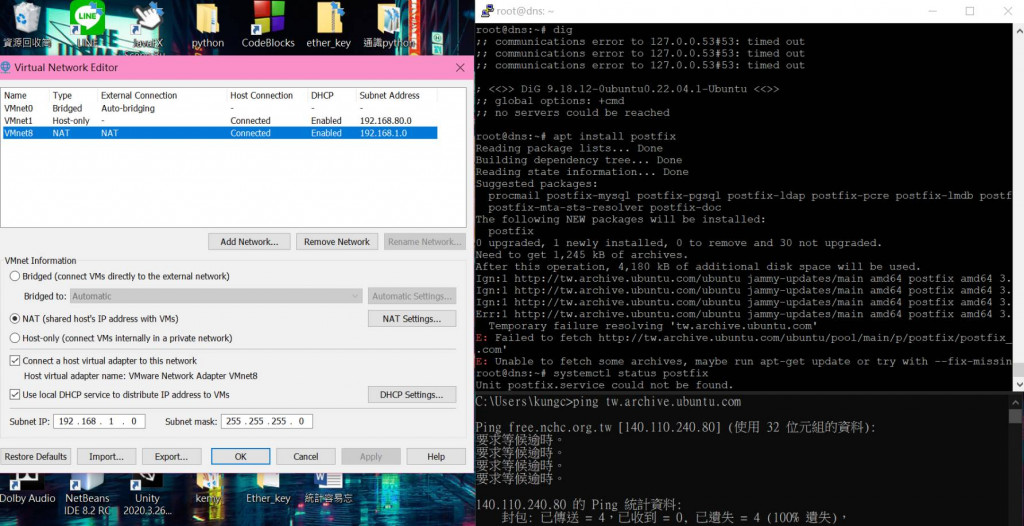
Task: Select the NAT shared host IP option
Action: point(14,319)
